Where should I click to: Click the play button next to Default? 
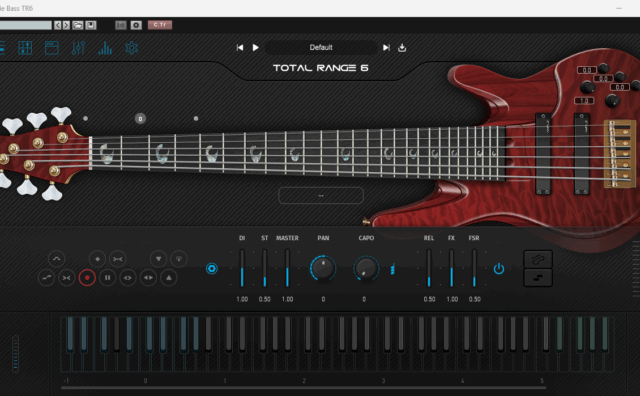pos(256,47)
